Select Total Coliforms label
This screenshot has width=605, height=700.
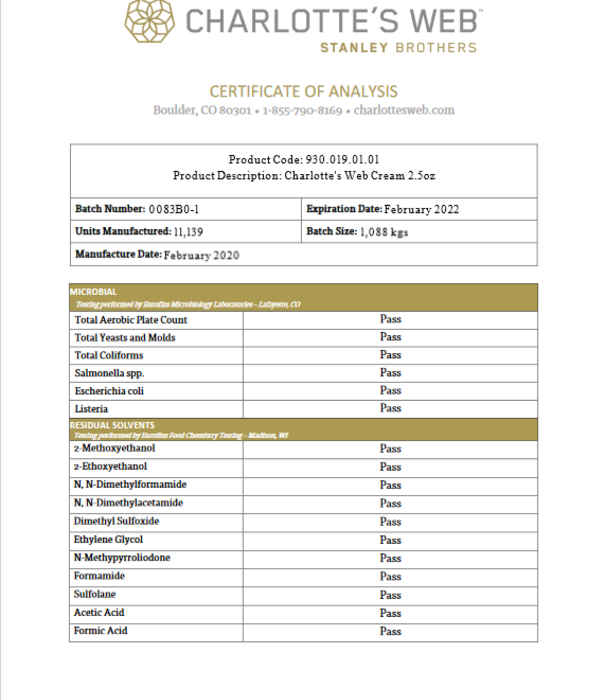point(109,356)
